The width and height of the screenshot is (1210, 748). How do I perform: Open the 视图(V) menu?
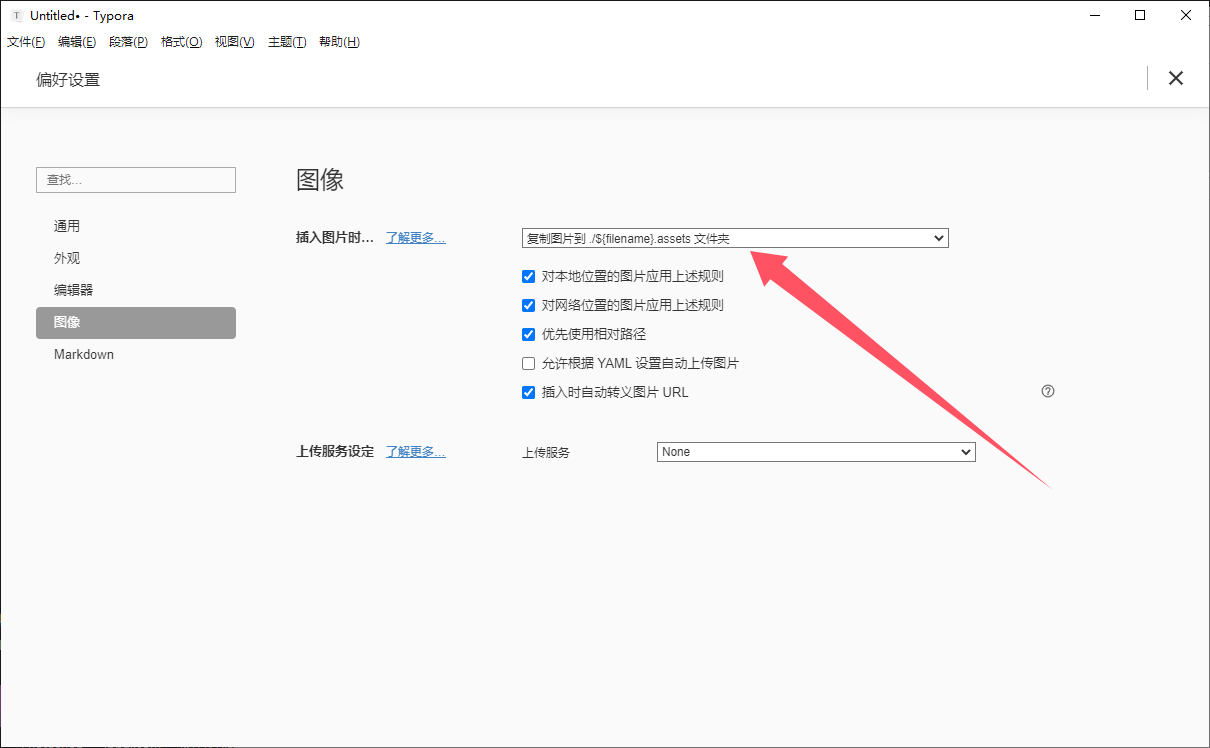(x=235, y=42)
